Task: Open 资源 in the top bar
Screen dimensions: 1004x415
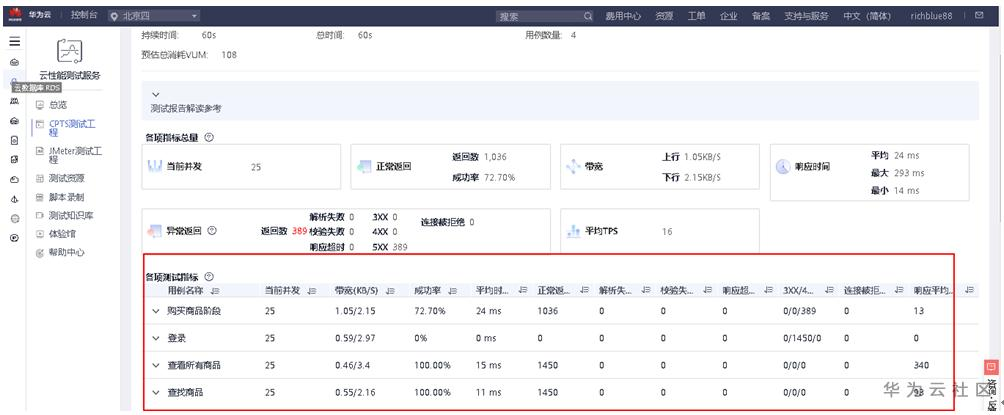Action: (x=664, y=16)
